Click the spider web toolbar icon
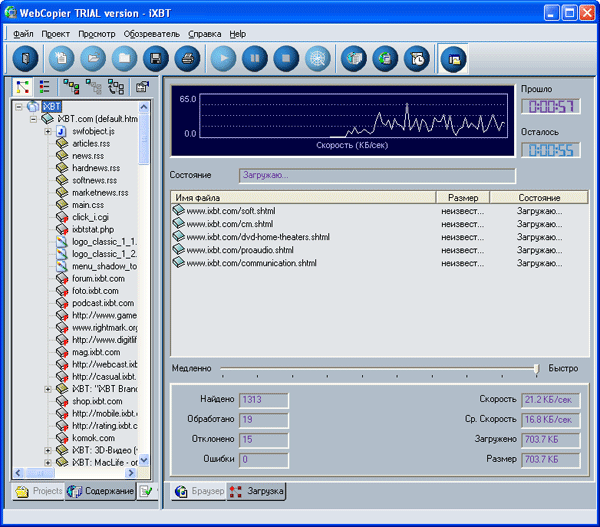The width and height of the screenshot is (600, 527). [319, 58]
